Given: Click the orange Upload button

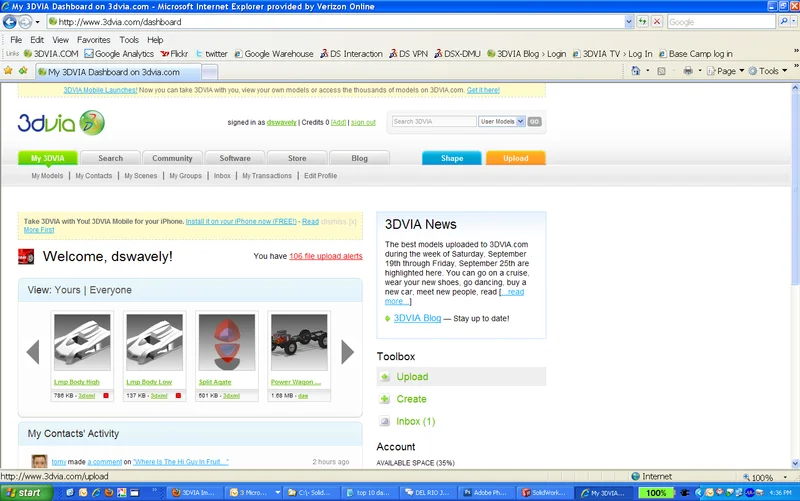Looking at the screenshot, I should coord(515,158).
